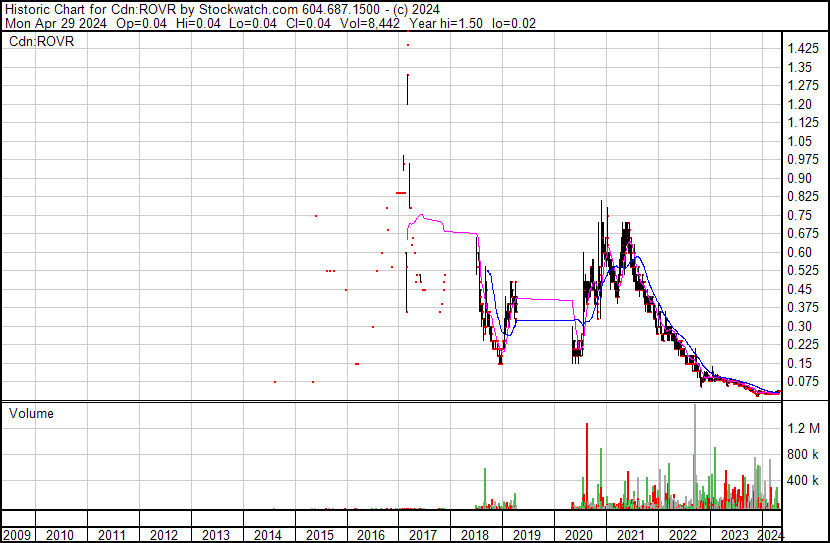Click the 'lo=0.02' year low text
The width and height of the screenshot is (830, 543).
pos(513,23)
